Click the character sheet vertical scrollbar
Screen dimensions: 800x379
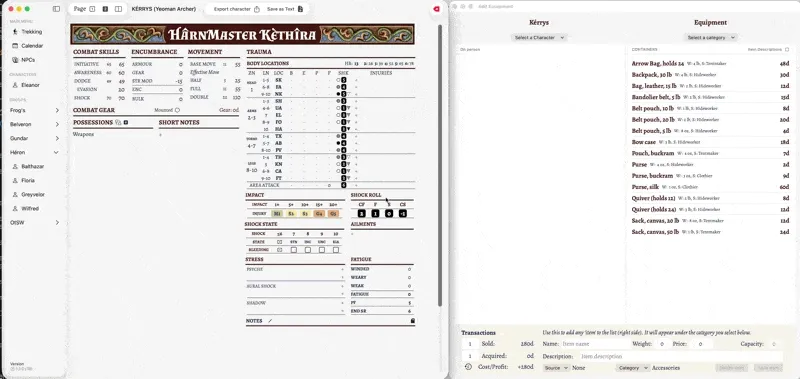pyautogui.click(x=440, y=166)
